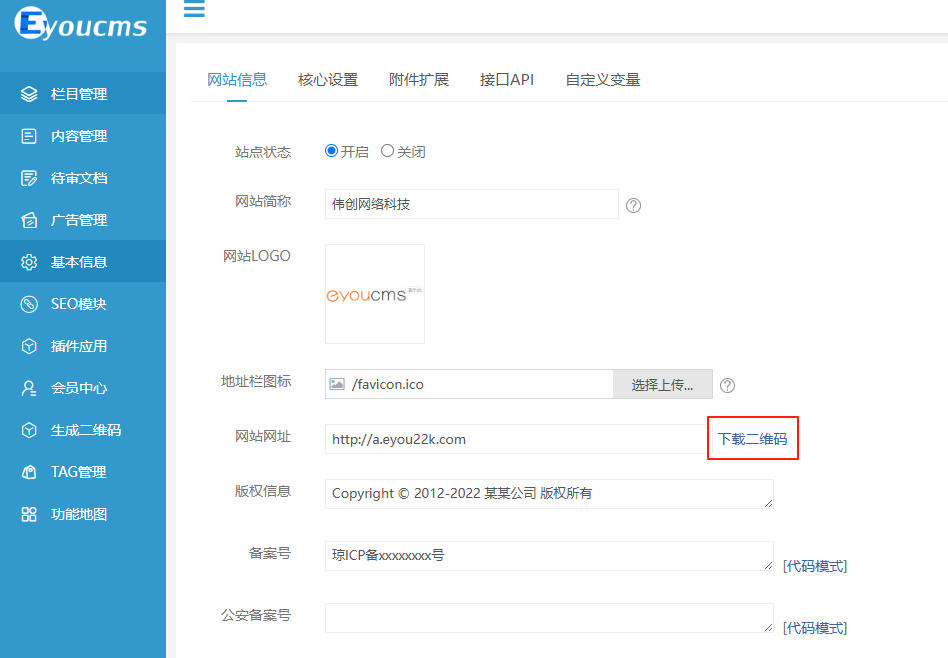The image size is (948, 658).
Task: Click the 网站简称 input field
Action: [472, 204]
